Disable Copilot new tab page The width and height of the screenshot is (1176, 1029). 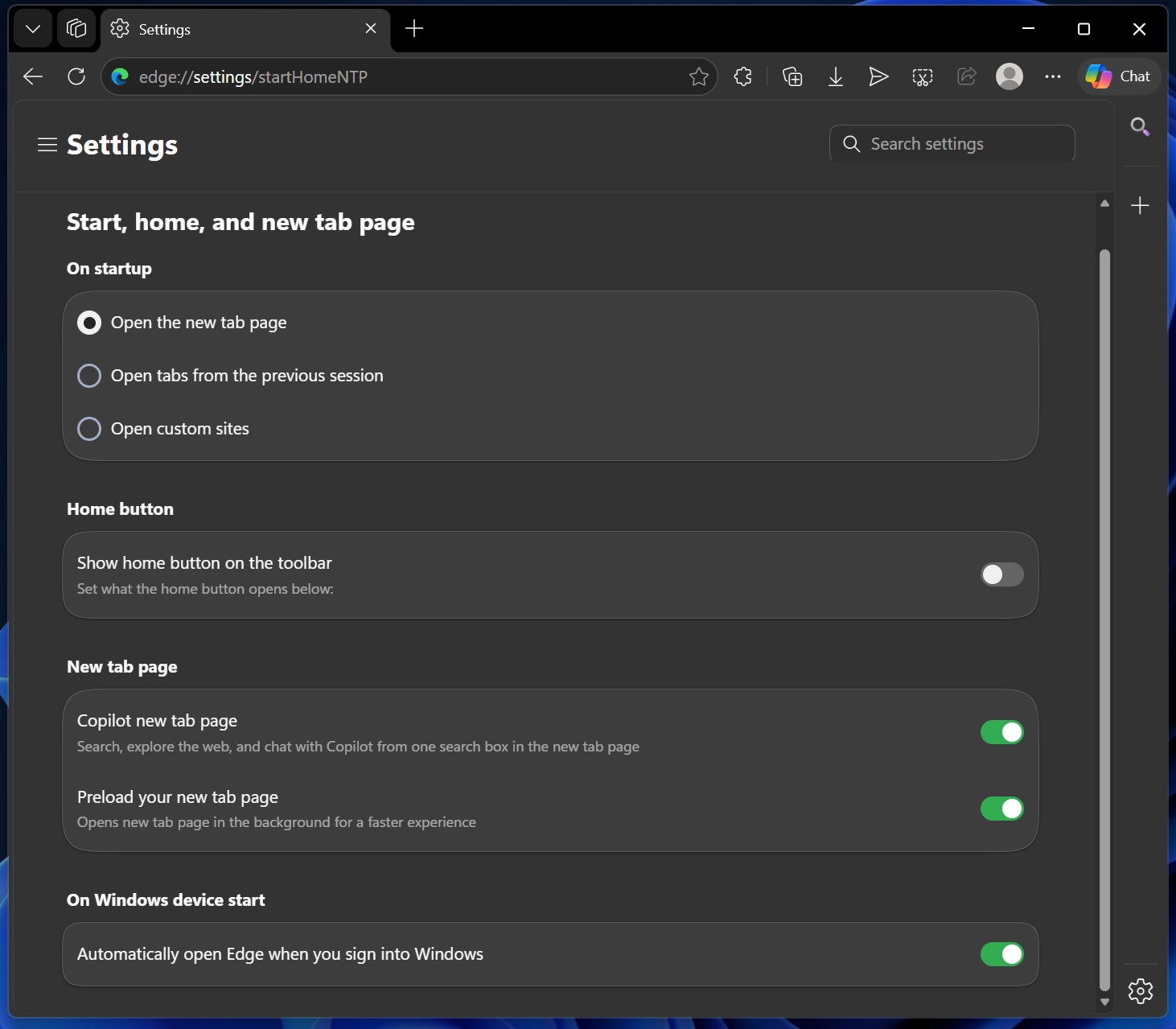1001,732
